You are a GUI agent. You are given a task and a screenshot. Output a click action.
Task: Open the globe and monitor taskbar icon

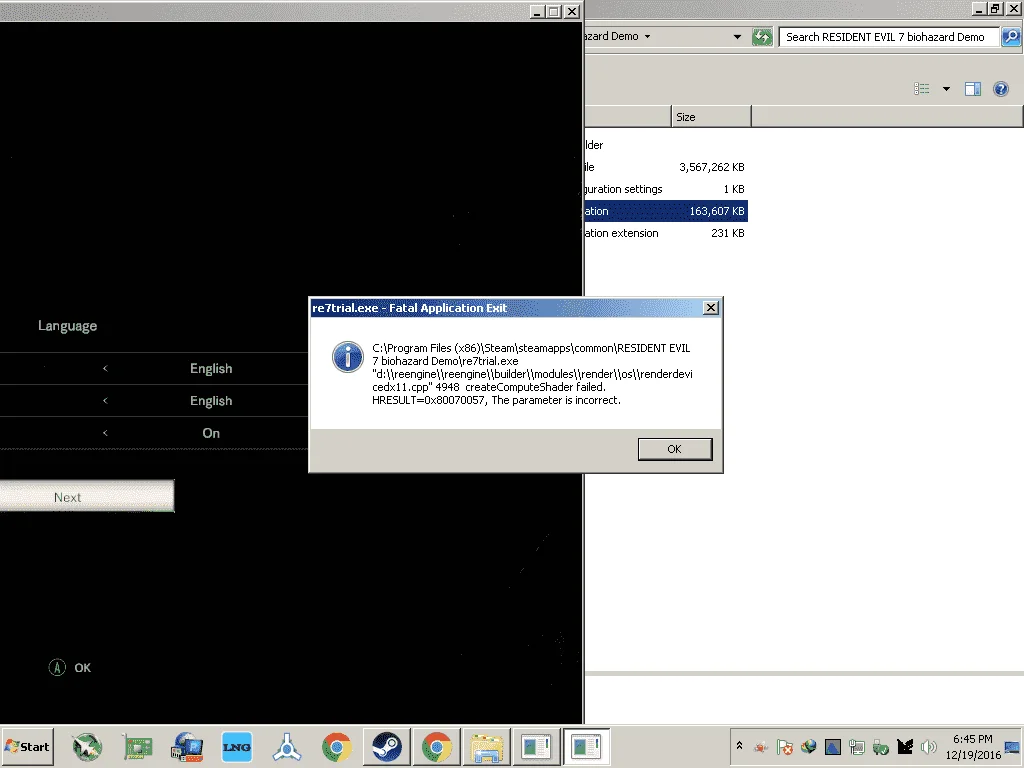[187, 747]
